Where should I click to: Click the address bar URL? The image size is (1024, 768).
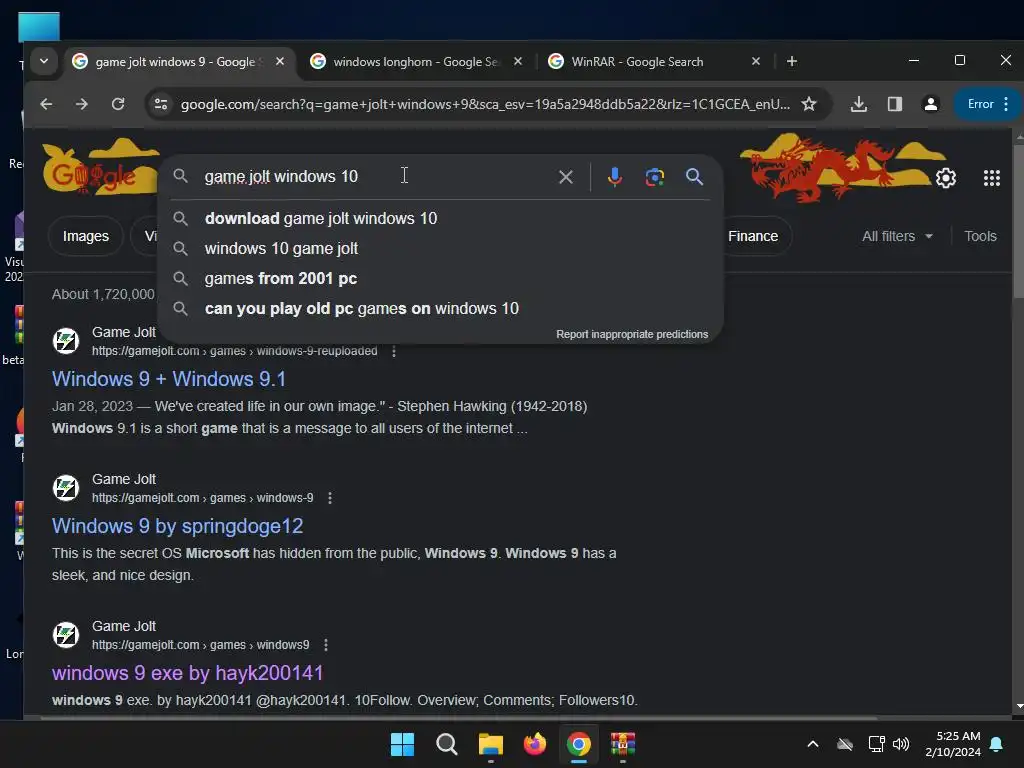485,104
